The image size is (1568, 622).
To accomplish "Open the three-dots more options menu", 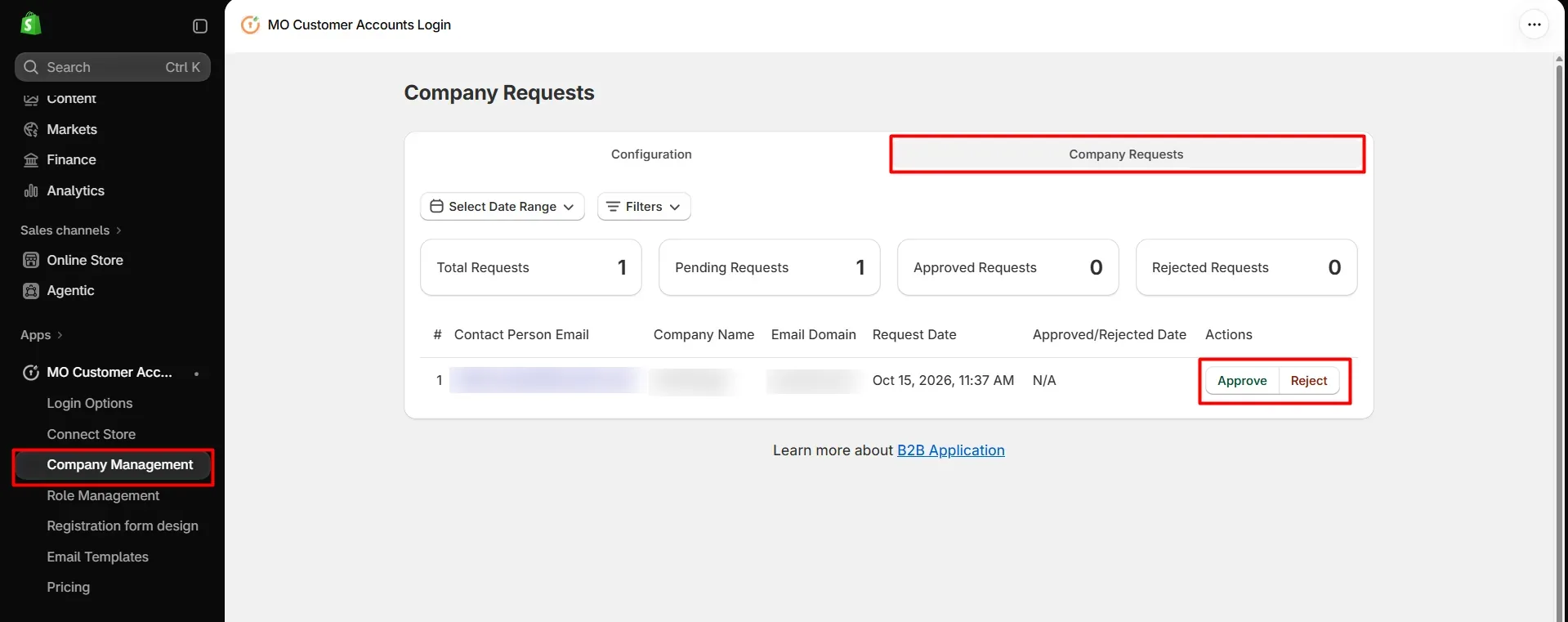I will click(1534, 25).
